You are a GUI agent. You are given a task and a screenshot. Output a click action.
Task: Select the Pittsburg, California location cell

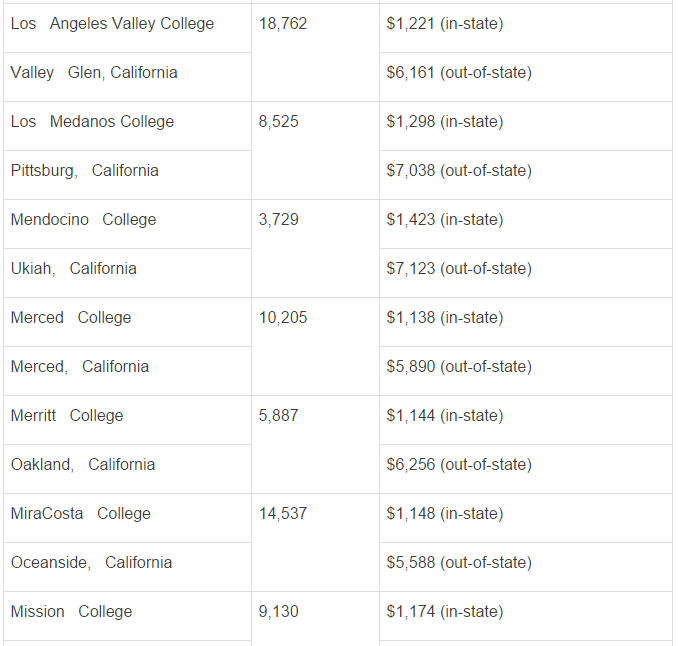(128, 175)
